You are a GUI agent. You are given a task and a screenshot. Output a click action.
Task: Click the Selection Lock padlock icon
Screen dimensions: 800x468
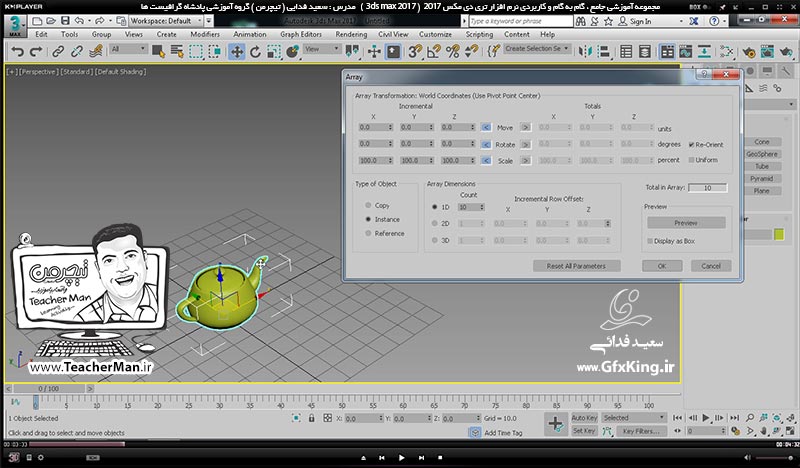pos(312,418)
